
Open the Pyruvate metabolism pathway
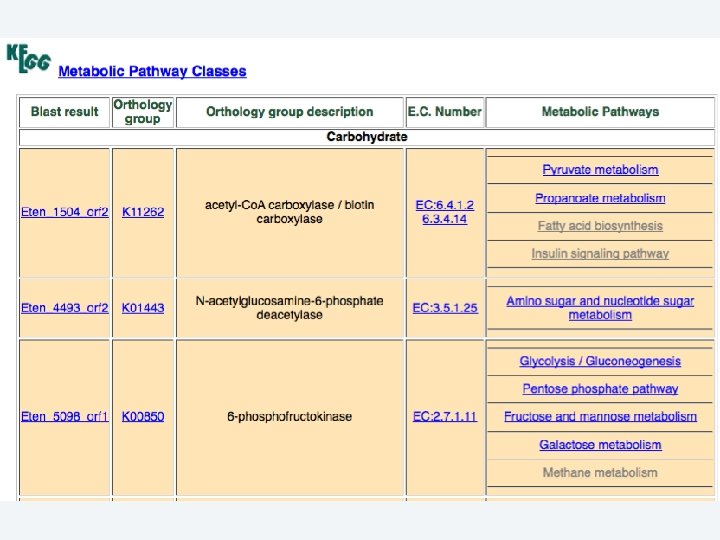coord(600,169)
